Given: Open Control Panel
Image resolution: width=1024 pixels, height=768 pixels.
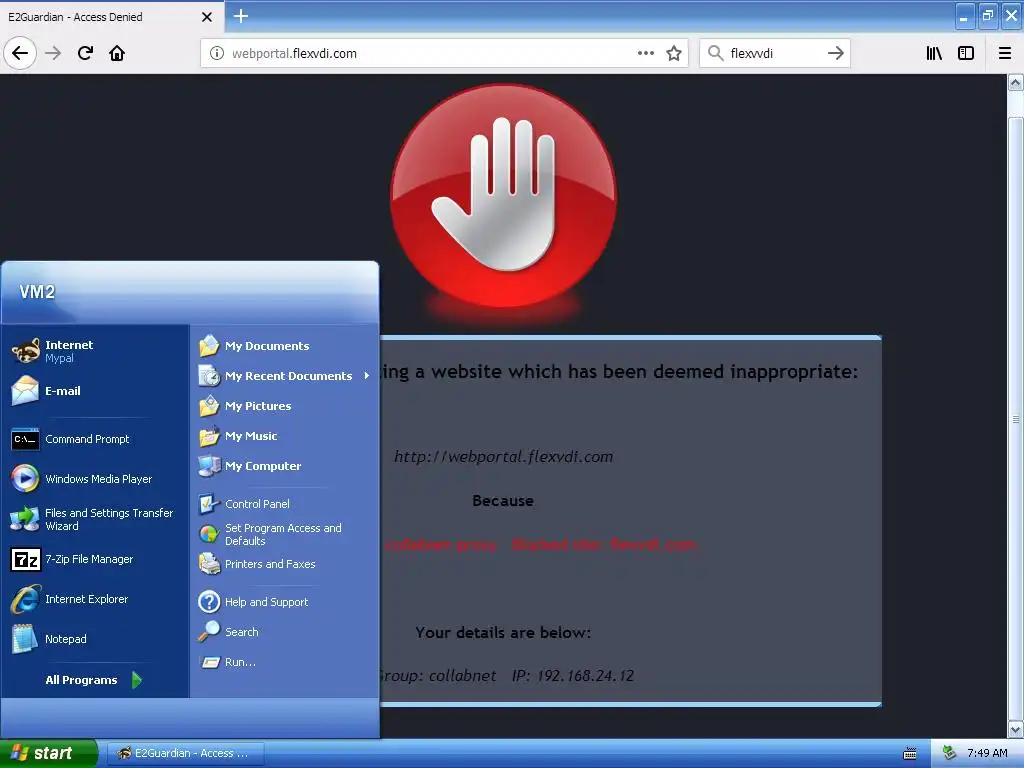Looking at the screenshot, I should click(x=284, y=504).
